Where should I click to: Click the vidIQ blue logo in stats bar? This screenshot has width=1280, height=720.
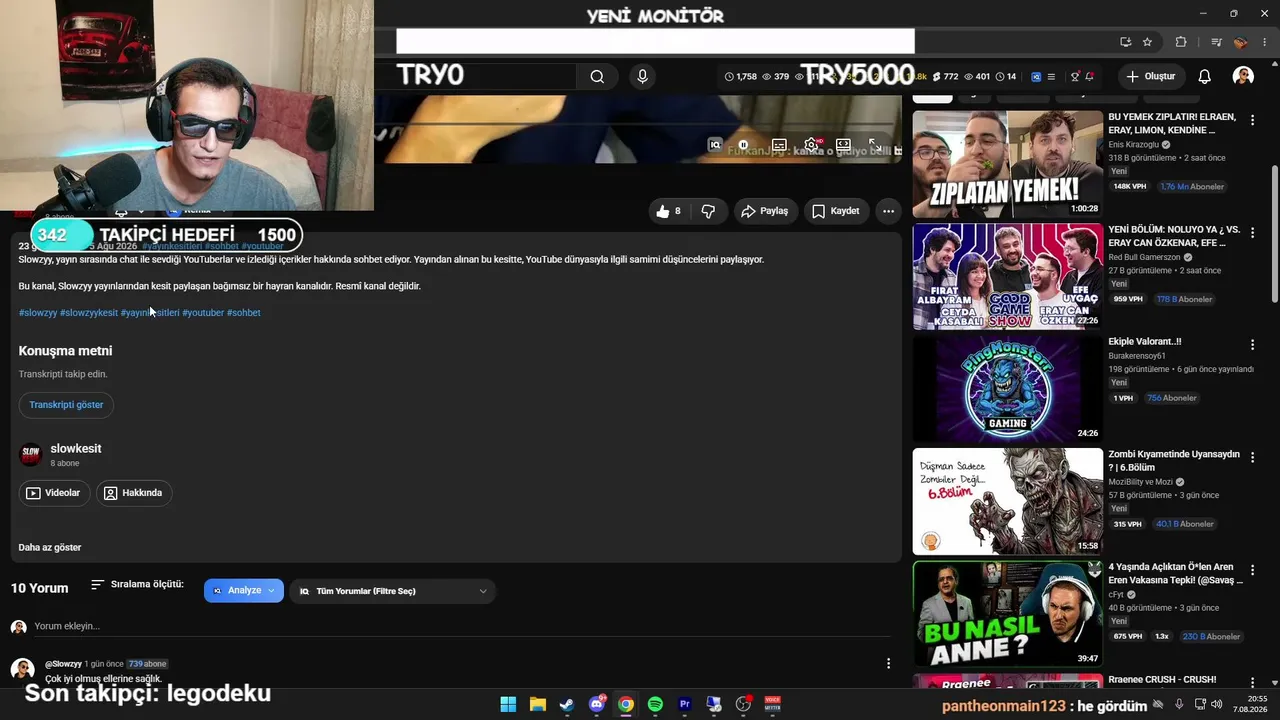(x=1036, y=76)
